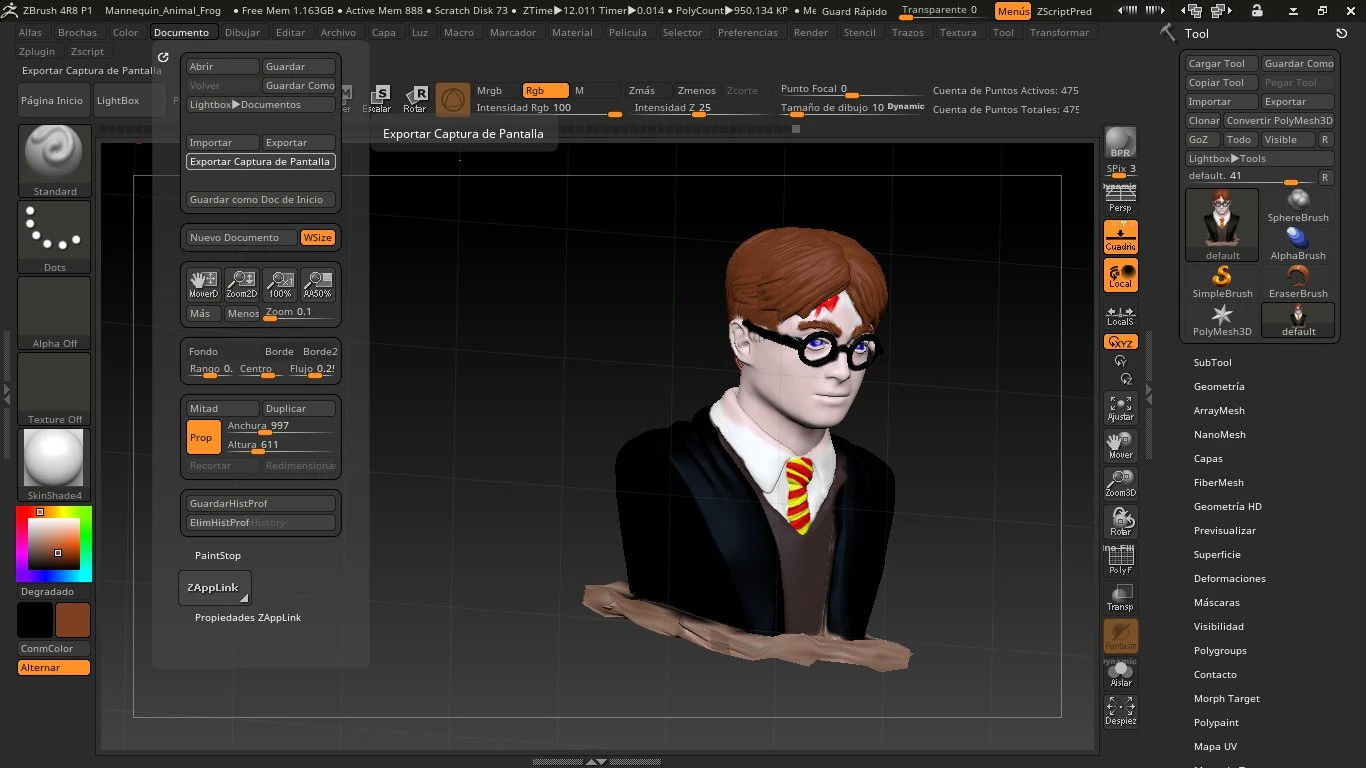Expand the Morph Target section
The height and width of the screenshot is (768, 1366).
coord(1226,699)
